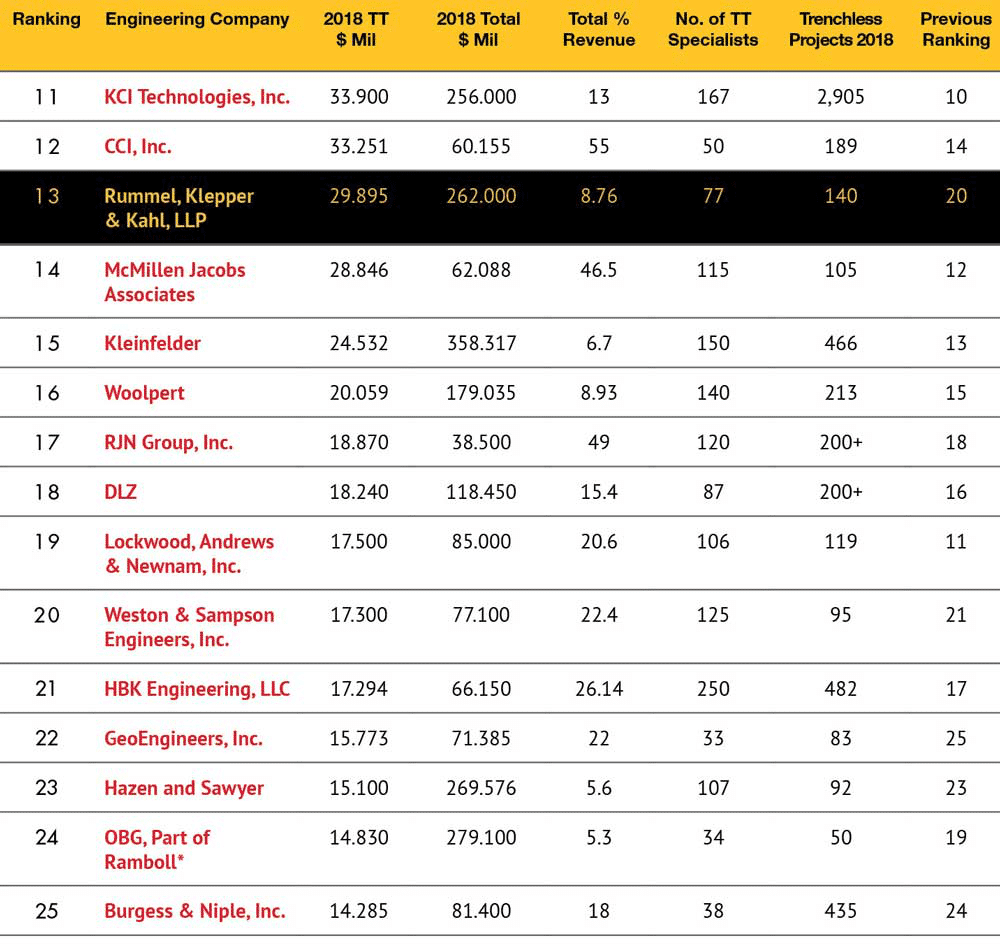The image size is (1000, 951).
Task: Select the 8.76 revenue percent cell
Action: 599,196
